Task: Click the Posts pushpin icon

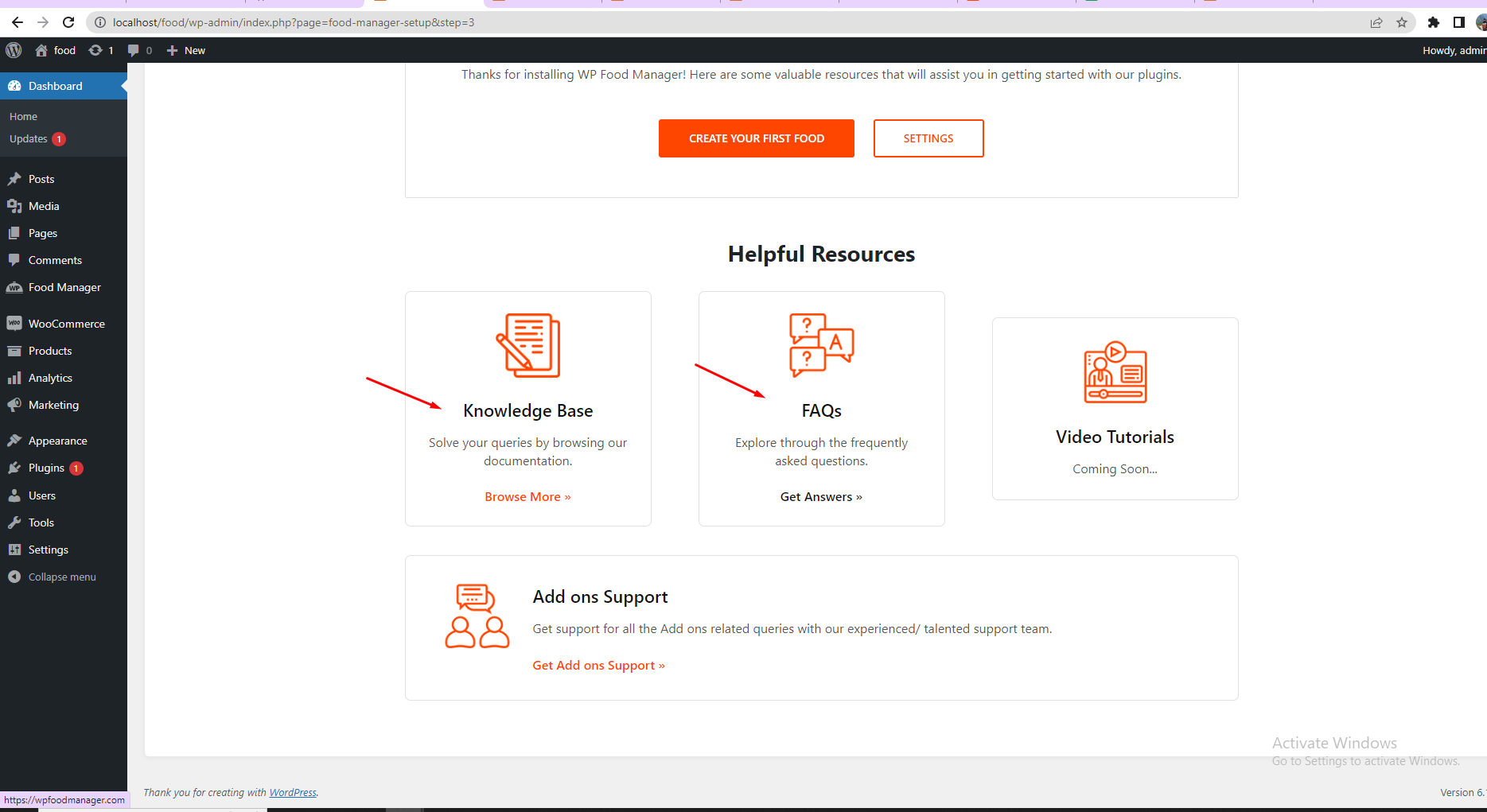Action: [14, 179]
